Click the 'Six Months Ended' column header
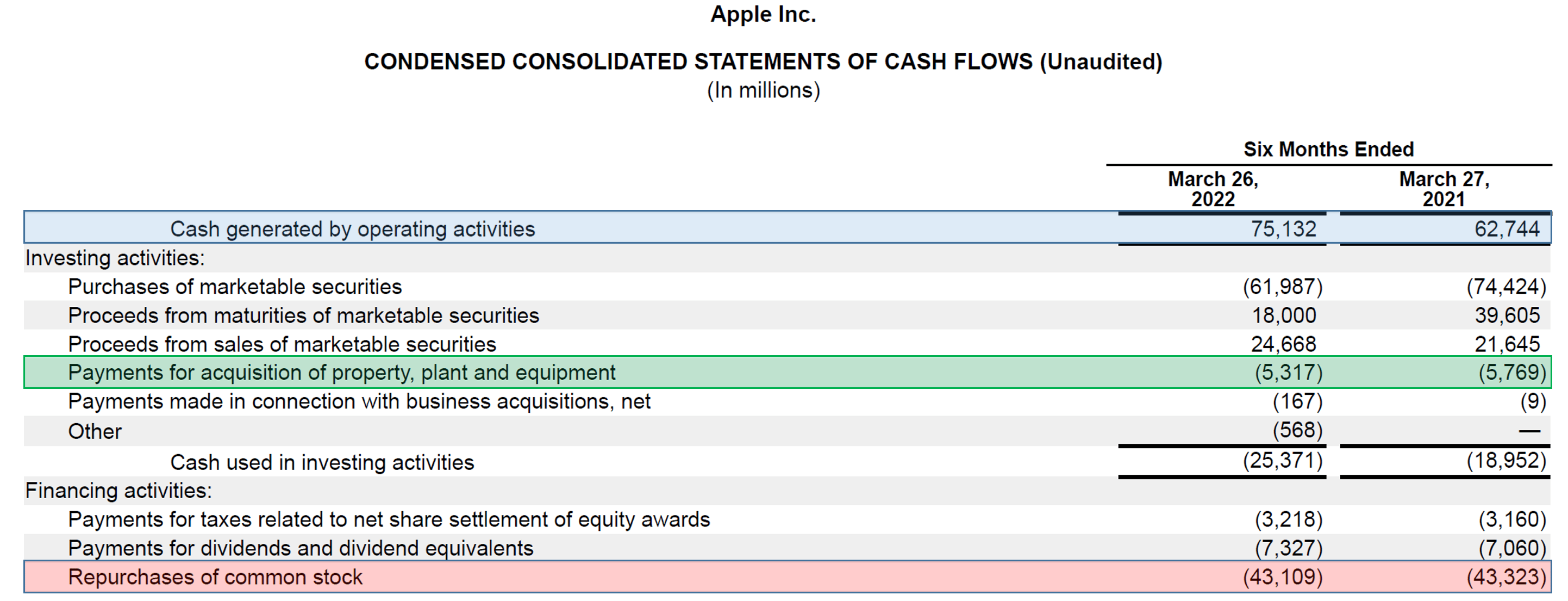This screenshot has height=601, width=1568. [x=1328, y=149]
